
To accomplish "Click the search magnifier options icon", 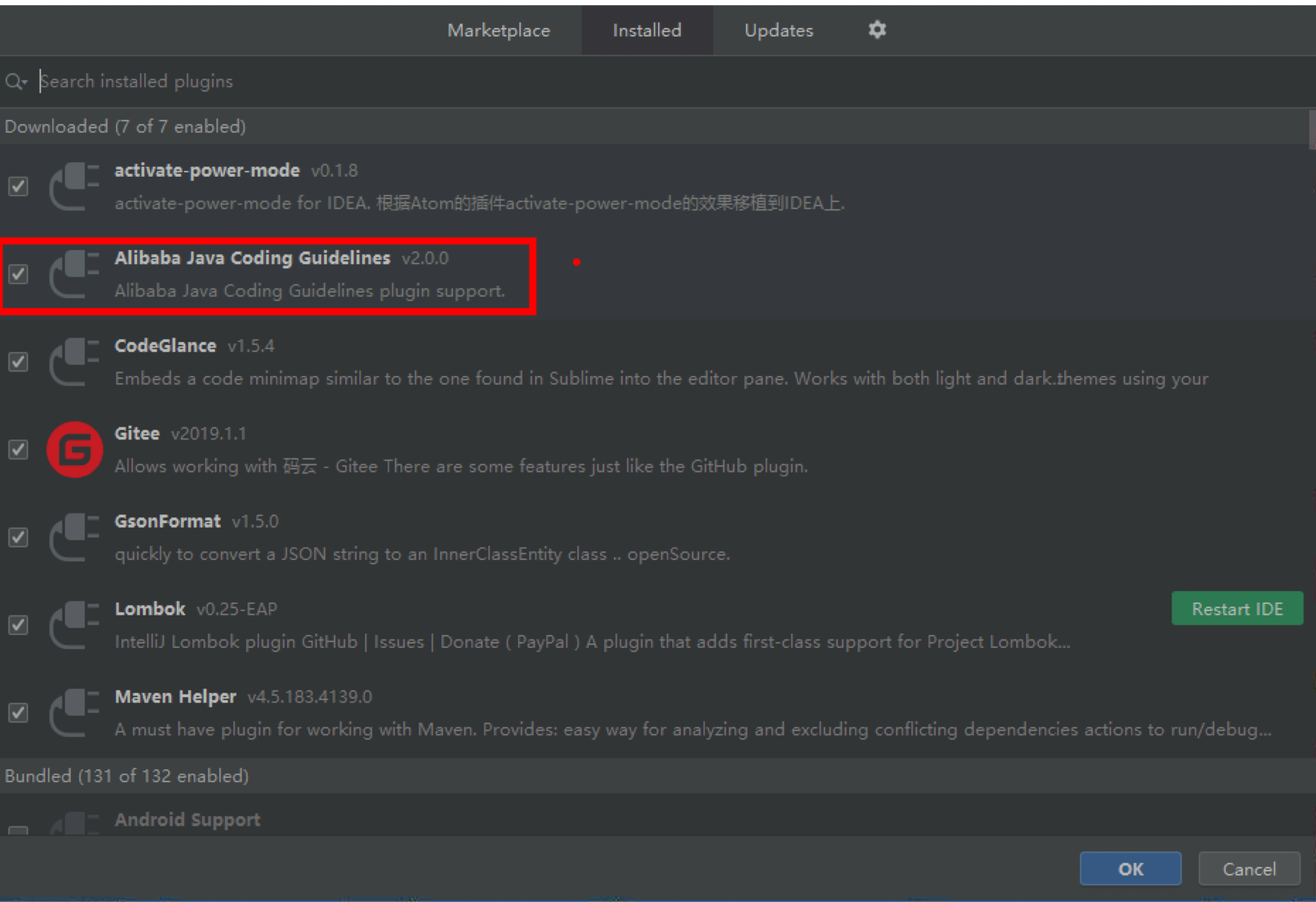I will 16,82.
